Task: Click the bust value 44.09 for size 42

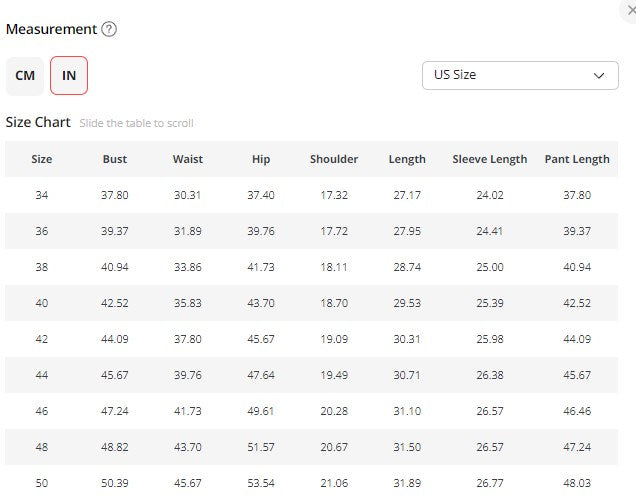Action: 115,339
